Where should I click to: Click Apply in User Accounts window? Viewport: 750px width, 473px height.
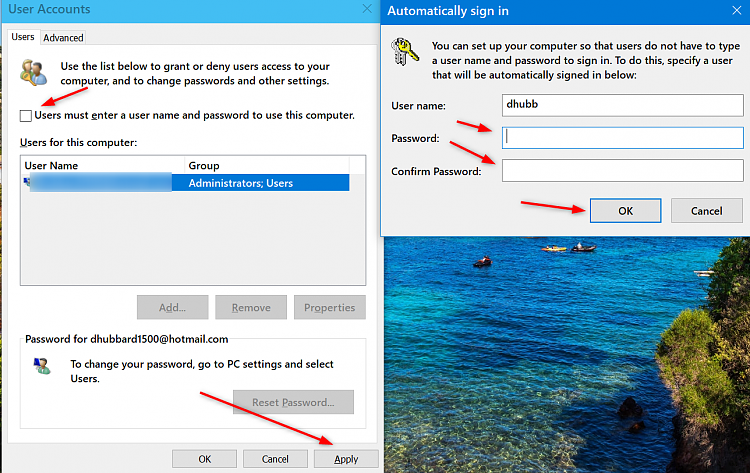click(x=346, y=459)
